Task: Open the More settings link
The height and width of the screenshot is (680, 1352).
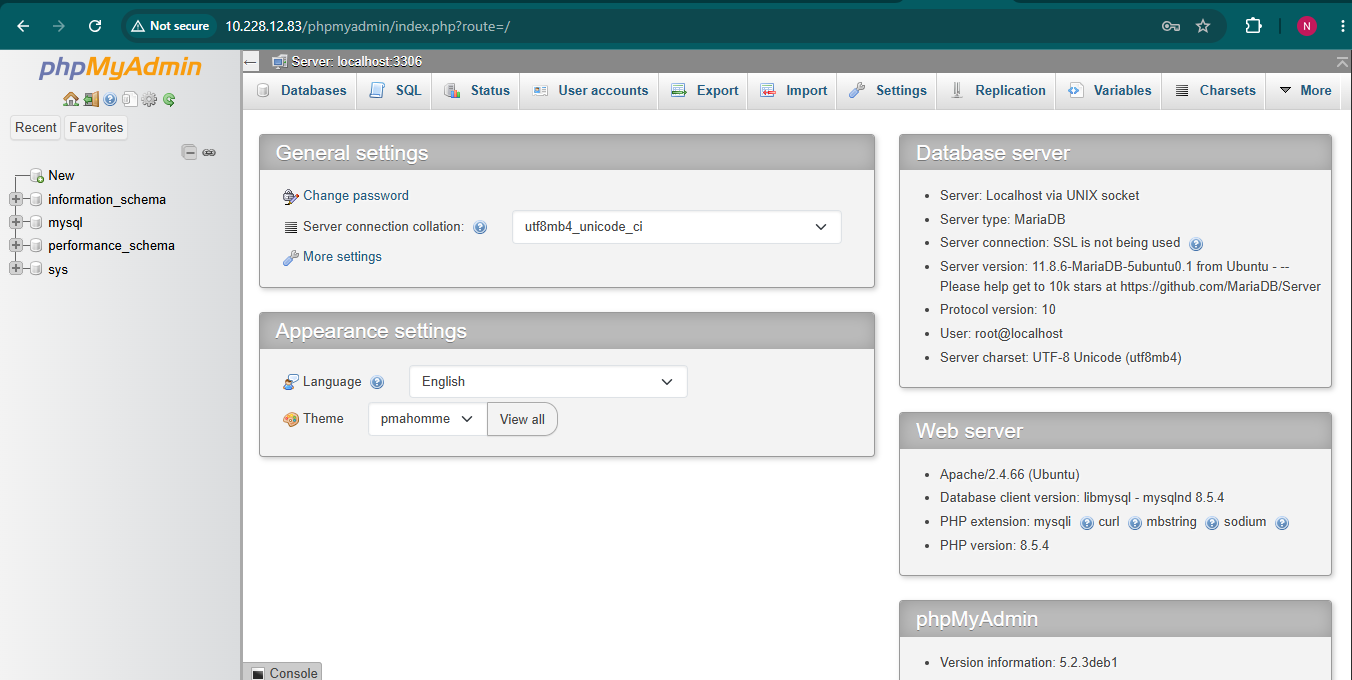Action: click(x=342, y=257)
